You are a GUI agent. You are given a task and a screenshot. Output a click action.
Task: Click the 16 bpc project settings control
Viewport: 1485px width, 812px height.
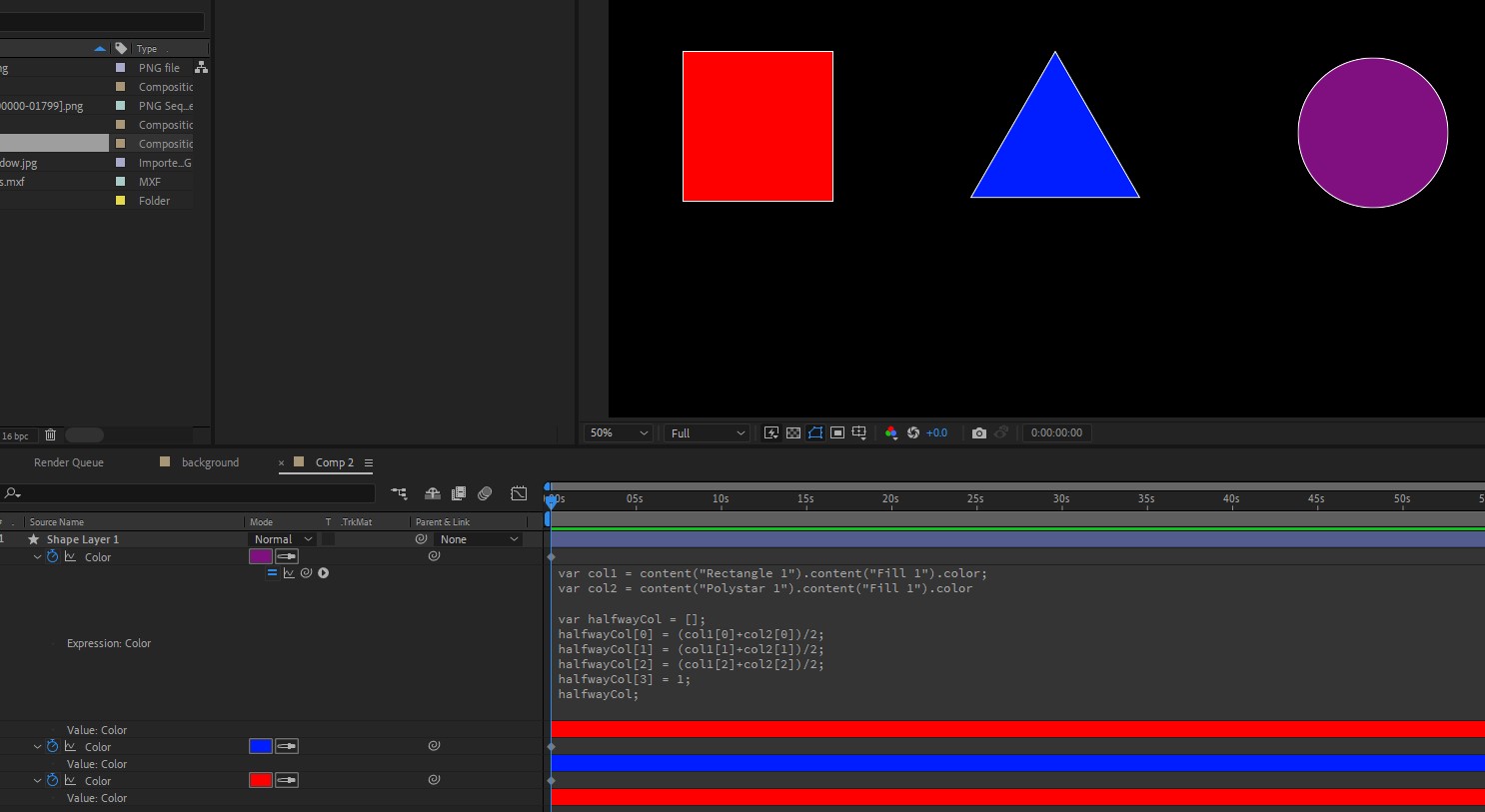tap(14, 434)
